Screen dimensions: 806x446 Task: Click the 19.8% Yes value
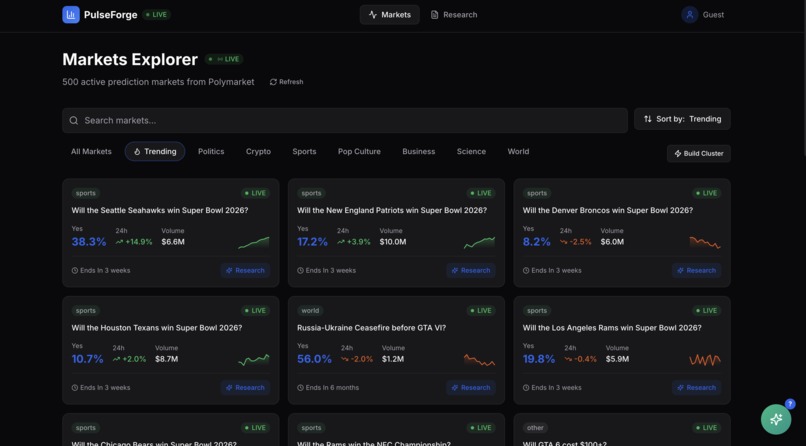coord(539,359)
